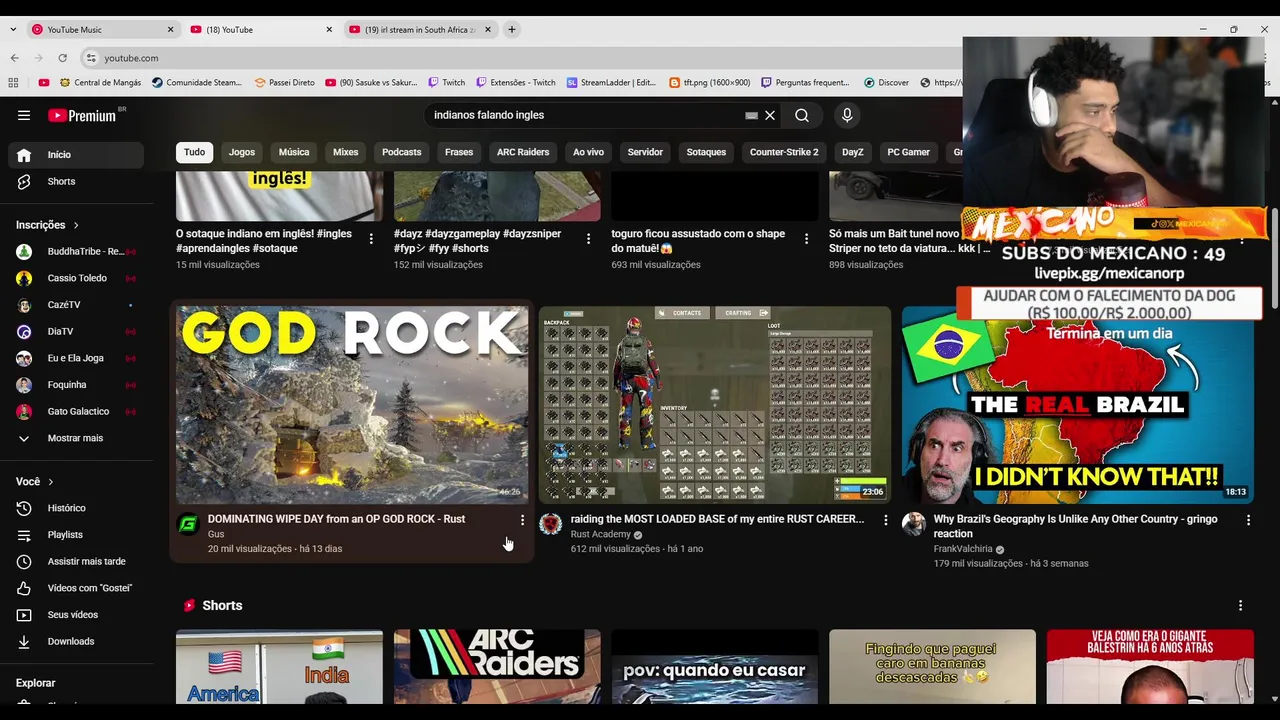Select the Música filter chip

(294, 152)
